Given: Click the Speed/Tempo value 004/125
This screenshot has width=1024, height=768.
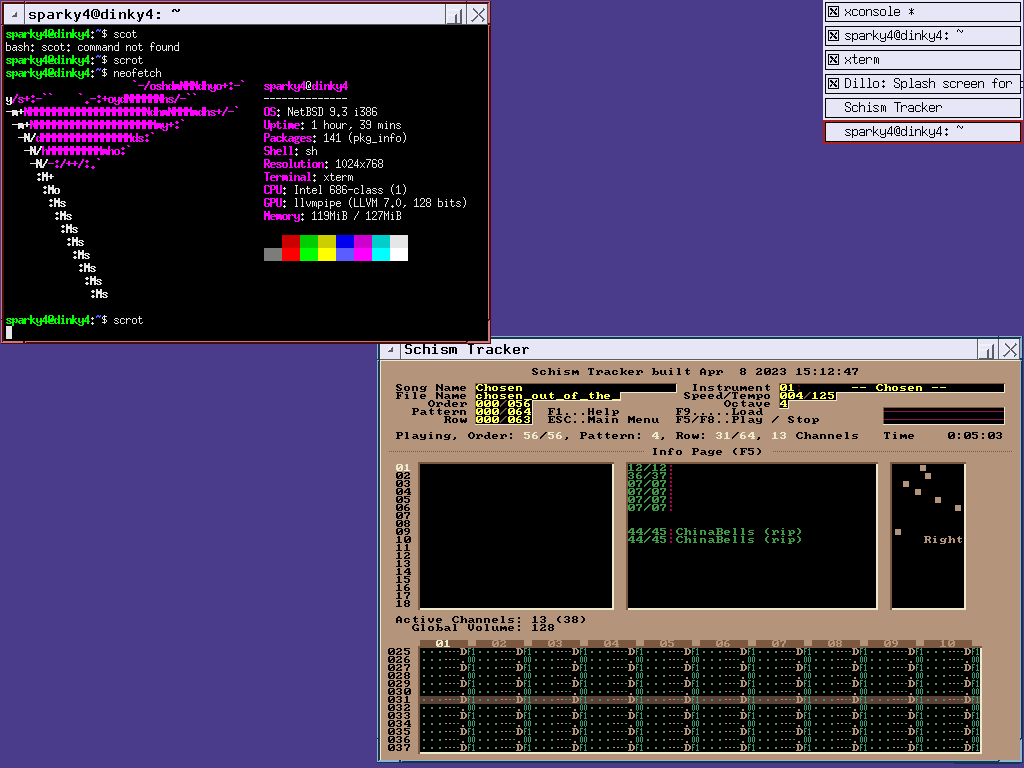Looking at the screenshot, I should pyautogui.click(x=806, y=396).
